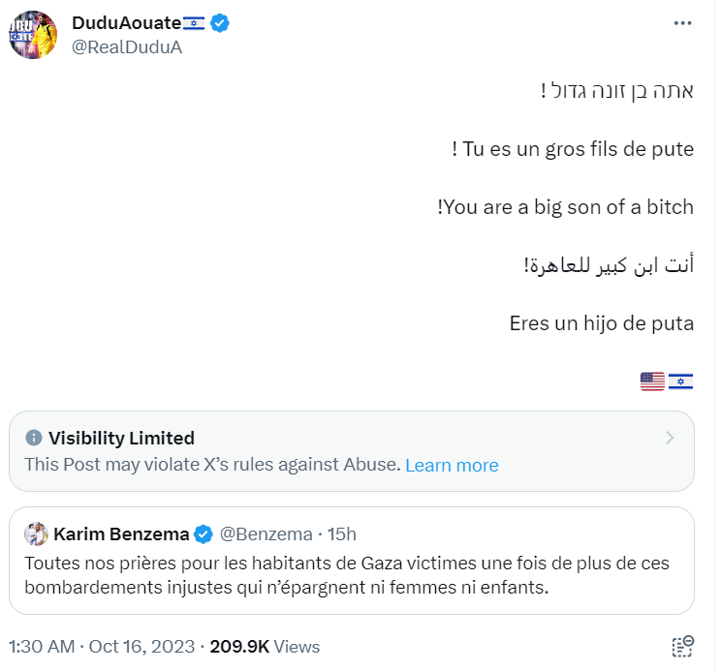Open the Learn more link
This screenshot has width=720, height=671.
pos(451,465)
